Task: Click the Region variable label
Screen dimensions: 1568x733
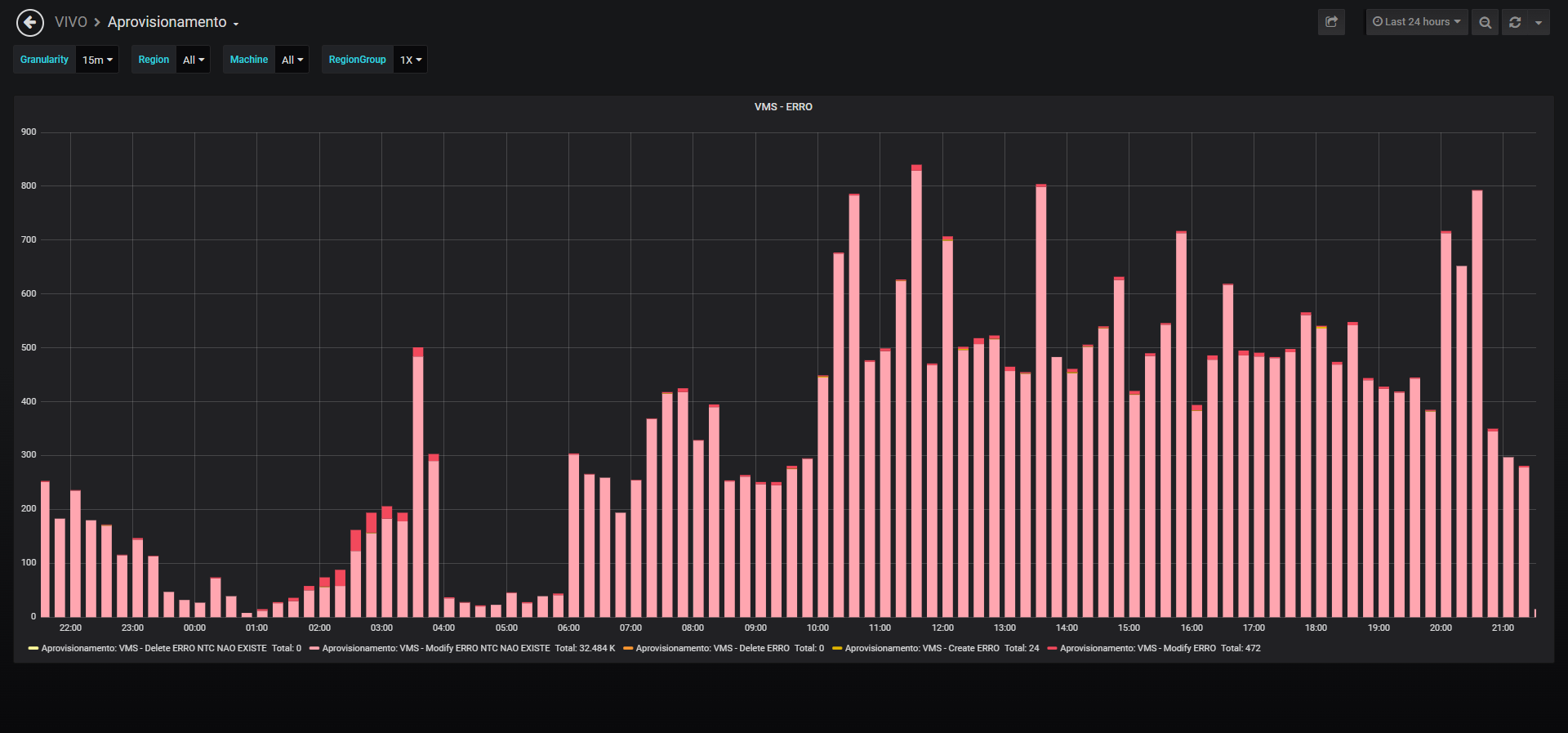Action: pyautogui.click(x=154, y=60)
